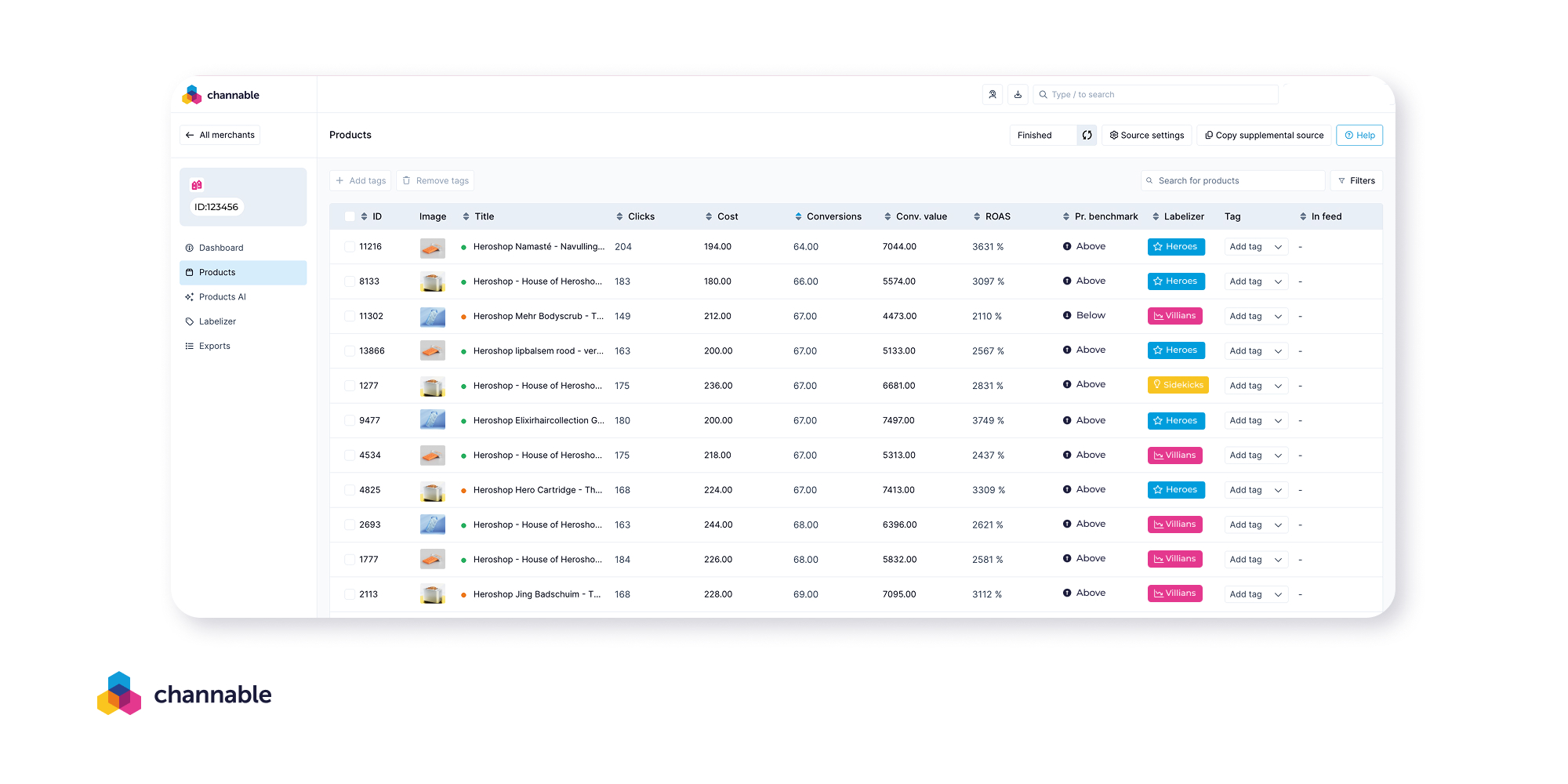Click the Sidekicks label badge in row 1277

pyautogui.click(x=1178, y=385)
